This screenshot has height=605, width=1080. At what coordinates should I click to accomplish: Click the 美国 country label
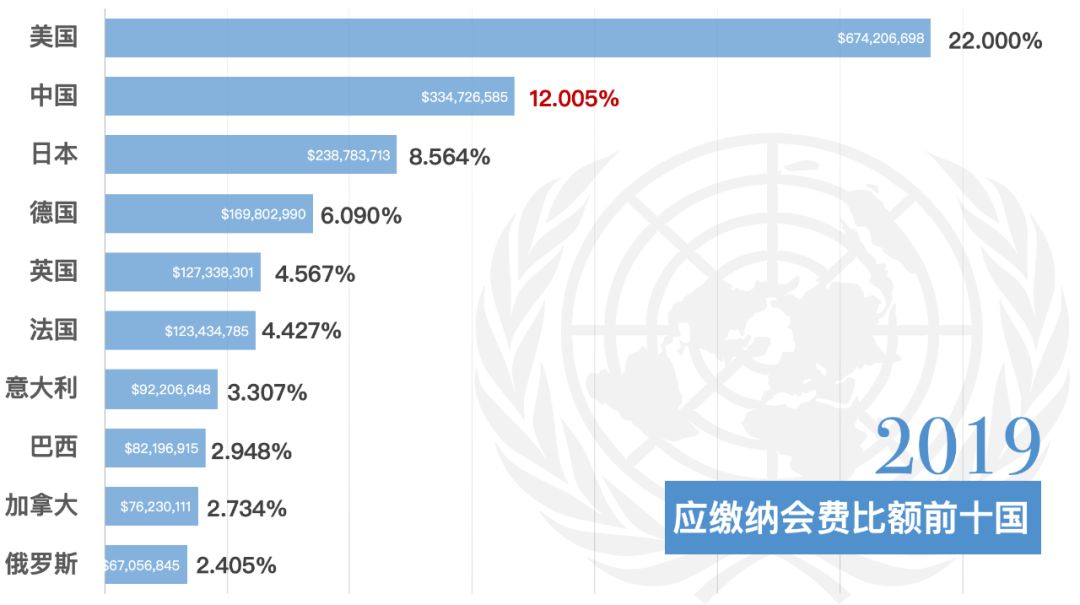tap(54, 39)
